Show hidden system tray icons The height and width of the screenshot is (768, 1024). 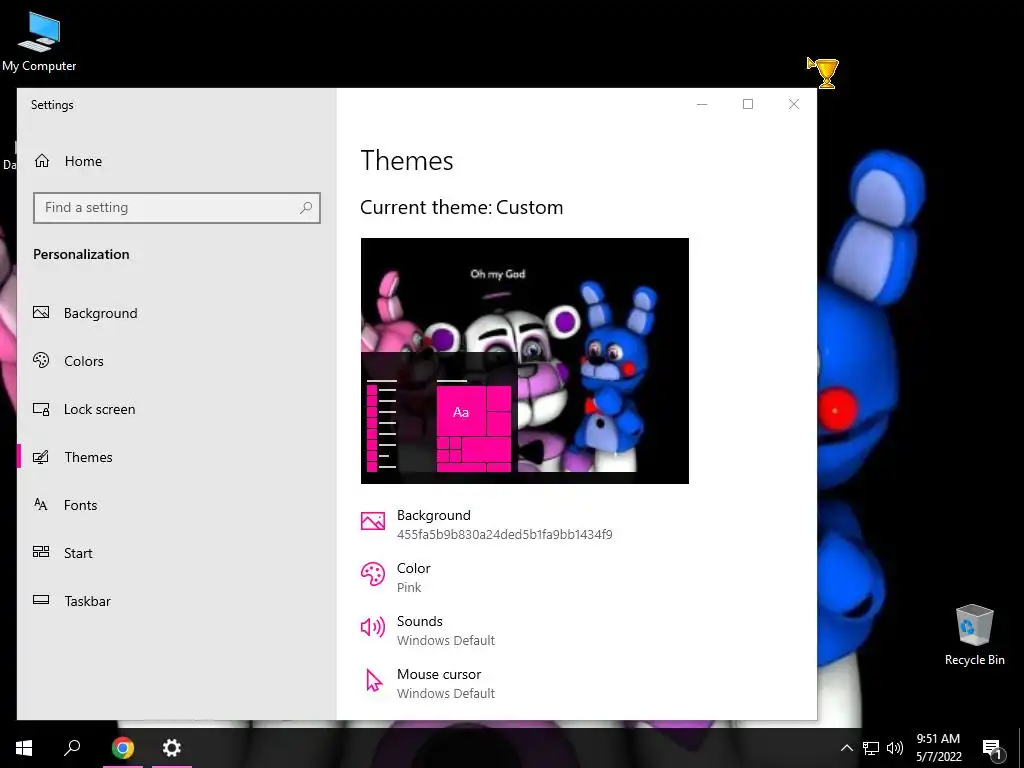[x=846, y=748]
